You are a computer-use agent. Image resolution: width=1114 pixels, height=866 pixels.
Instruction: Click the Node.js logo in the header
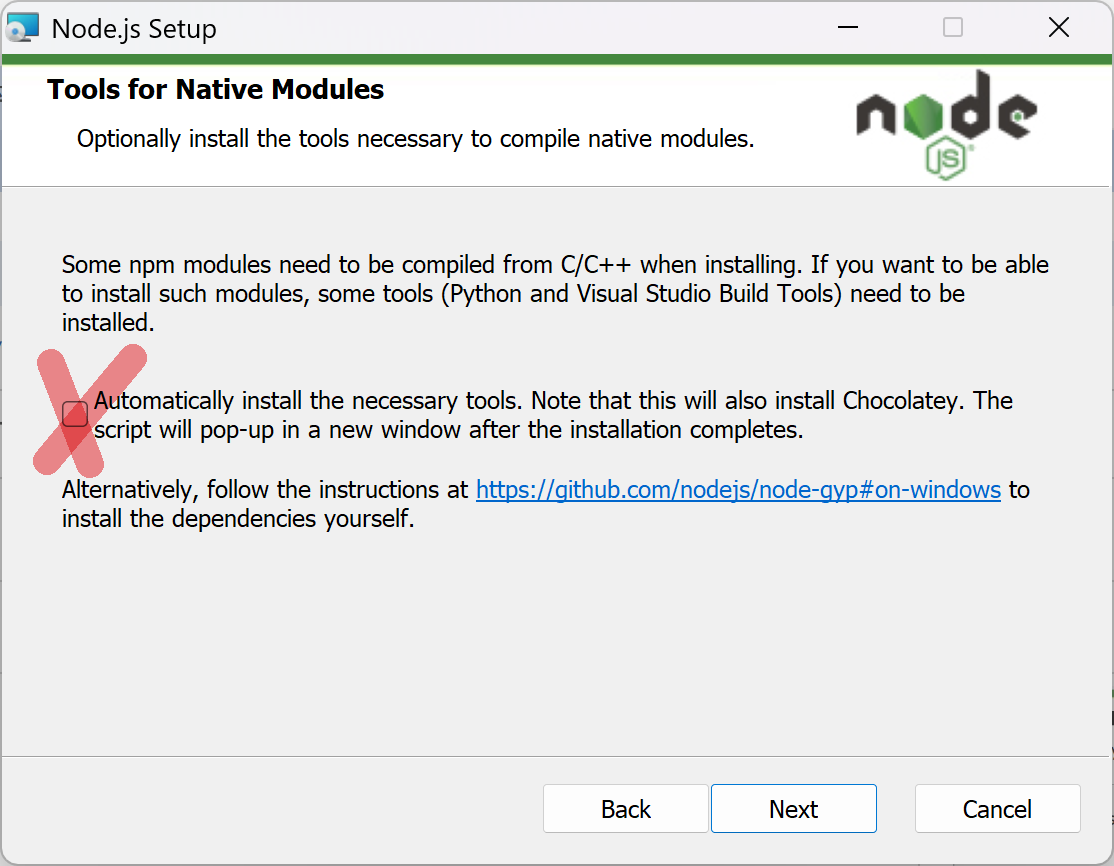point(946,124)
